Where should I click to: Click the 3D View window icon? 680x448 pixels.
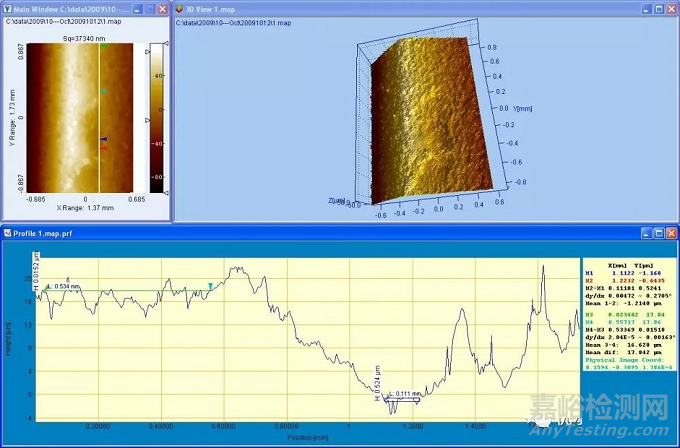(x=181, y=8)
